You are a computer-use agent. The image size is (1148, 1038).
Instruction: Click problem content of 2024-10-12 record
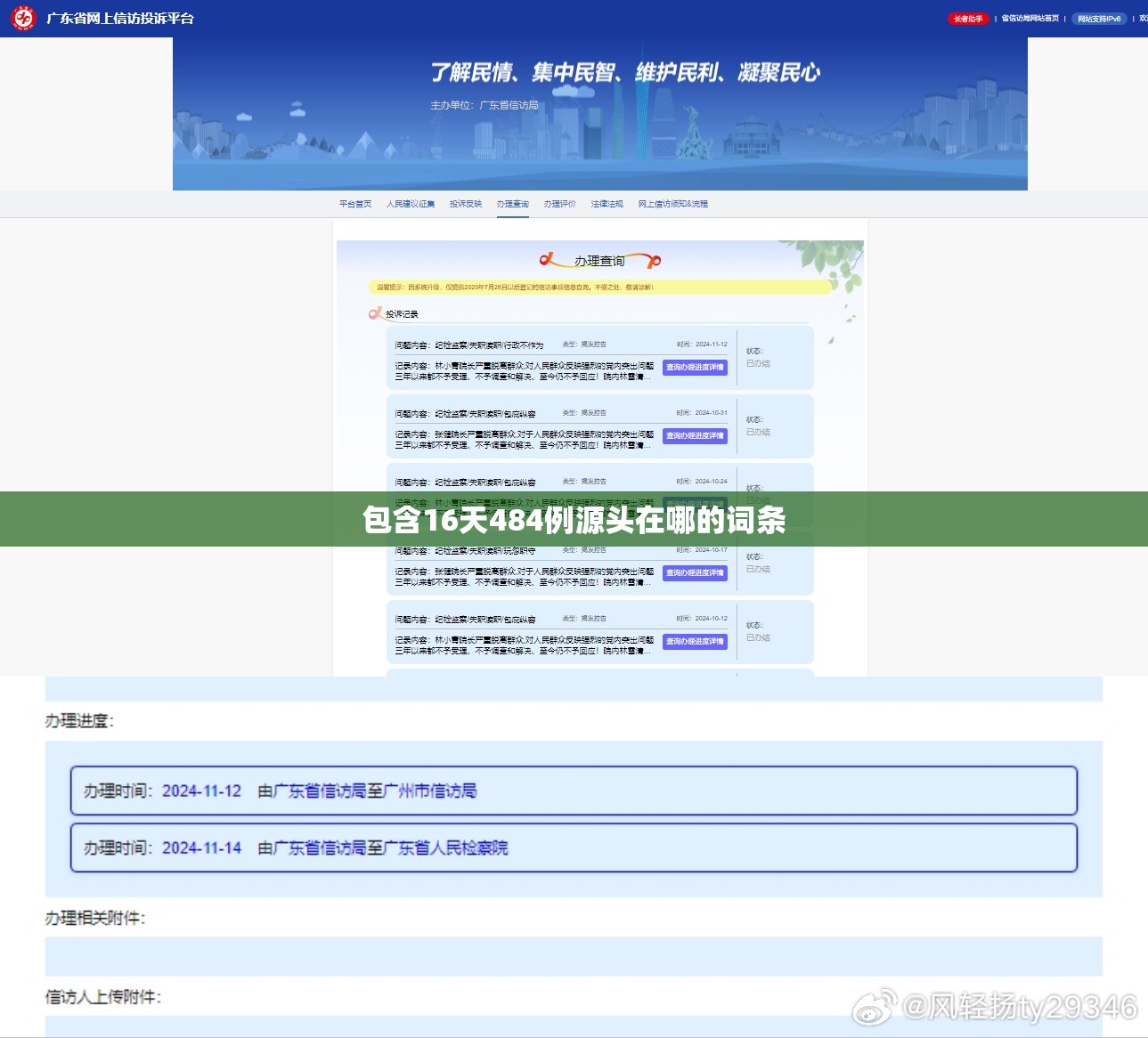tap(466, 620)
